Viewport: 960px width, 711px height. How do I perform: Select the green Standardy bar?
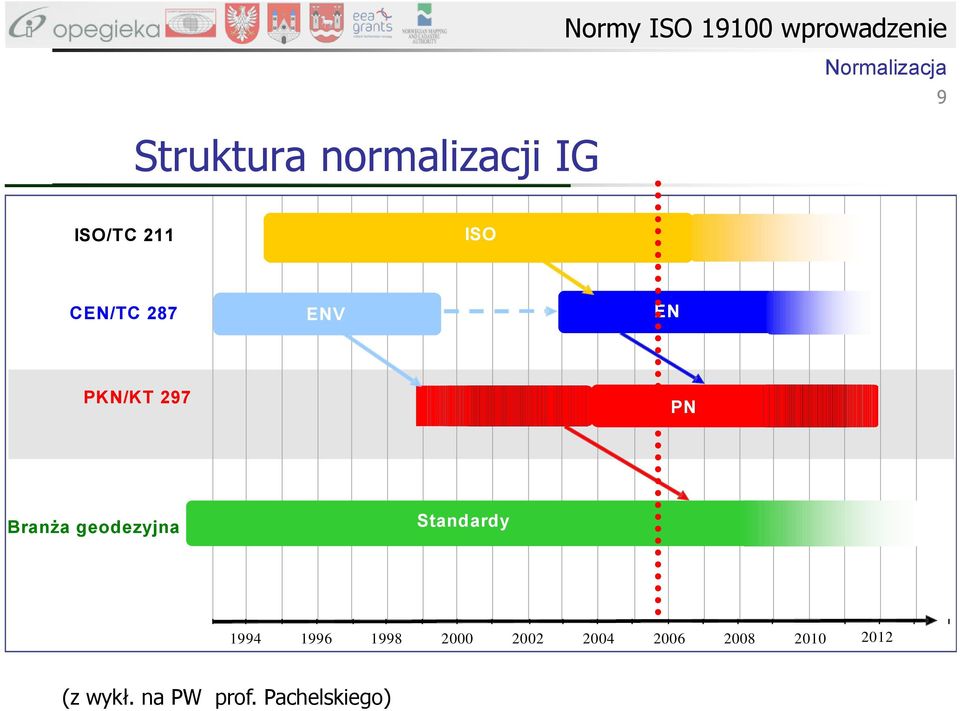[x=551, y=523]
